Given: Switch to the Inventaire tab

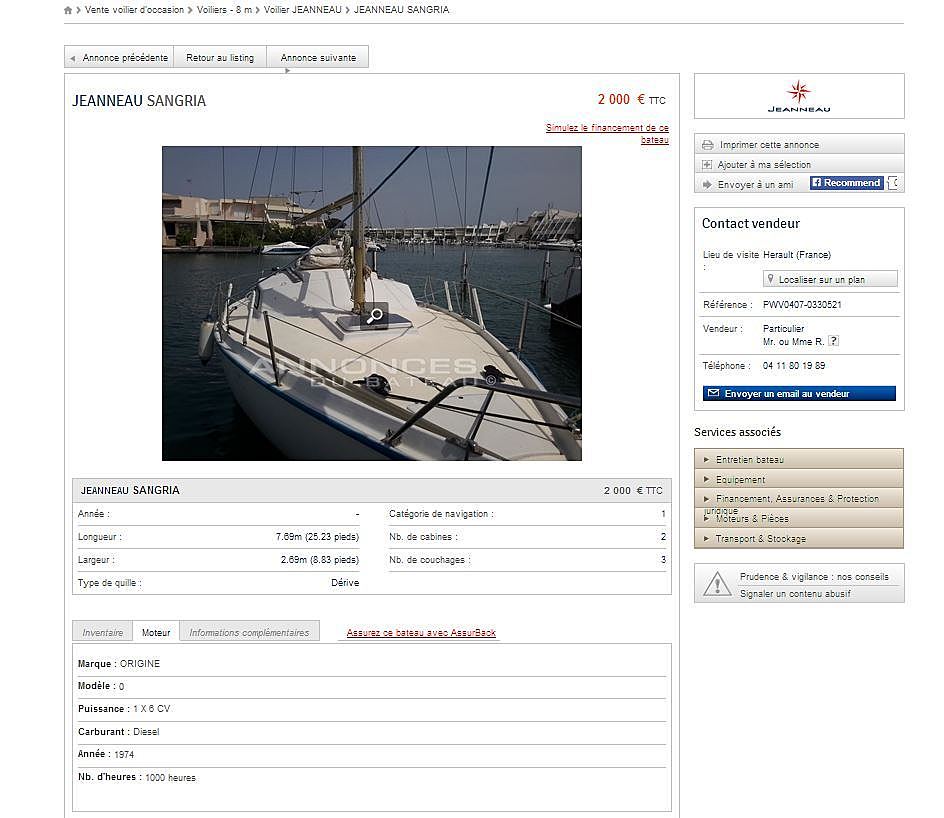Looking at the screenshot, I should click(x=102, y=633).
